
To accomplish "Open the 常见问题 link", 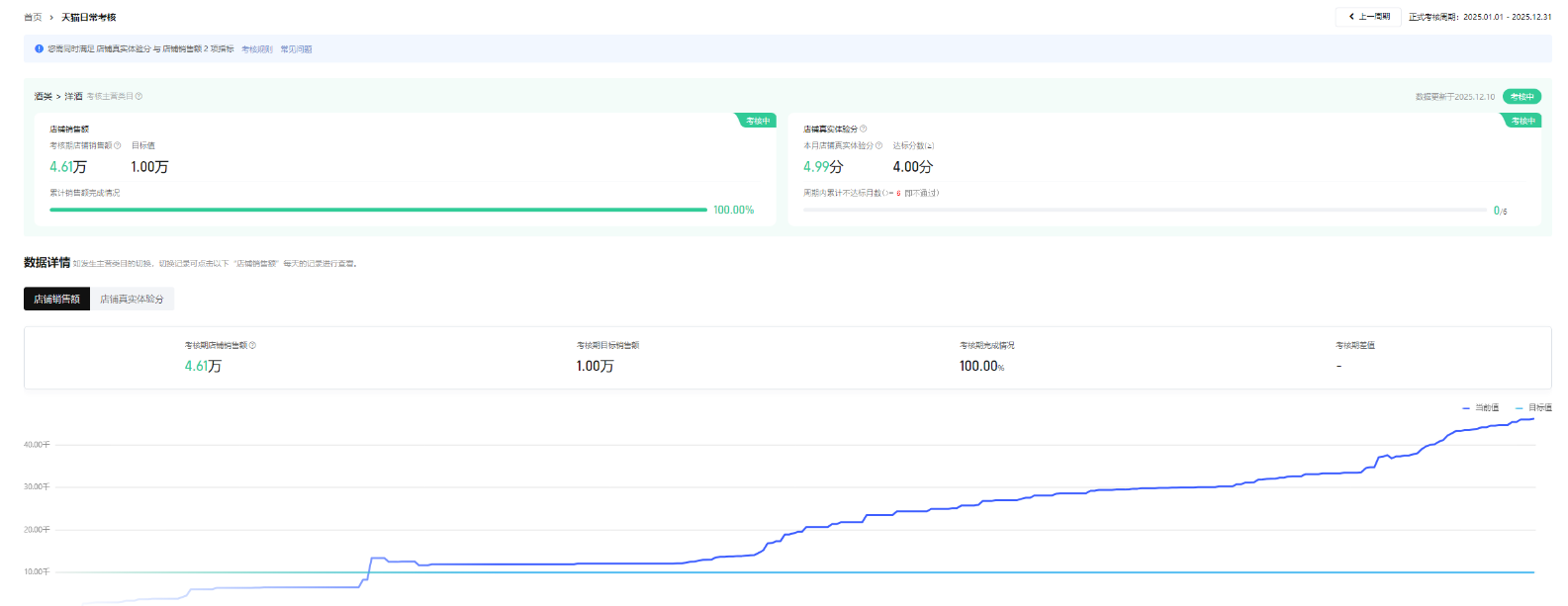I will click(x=296, y=49).
